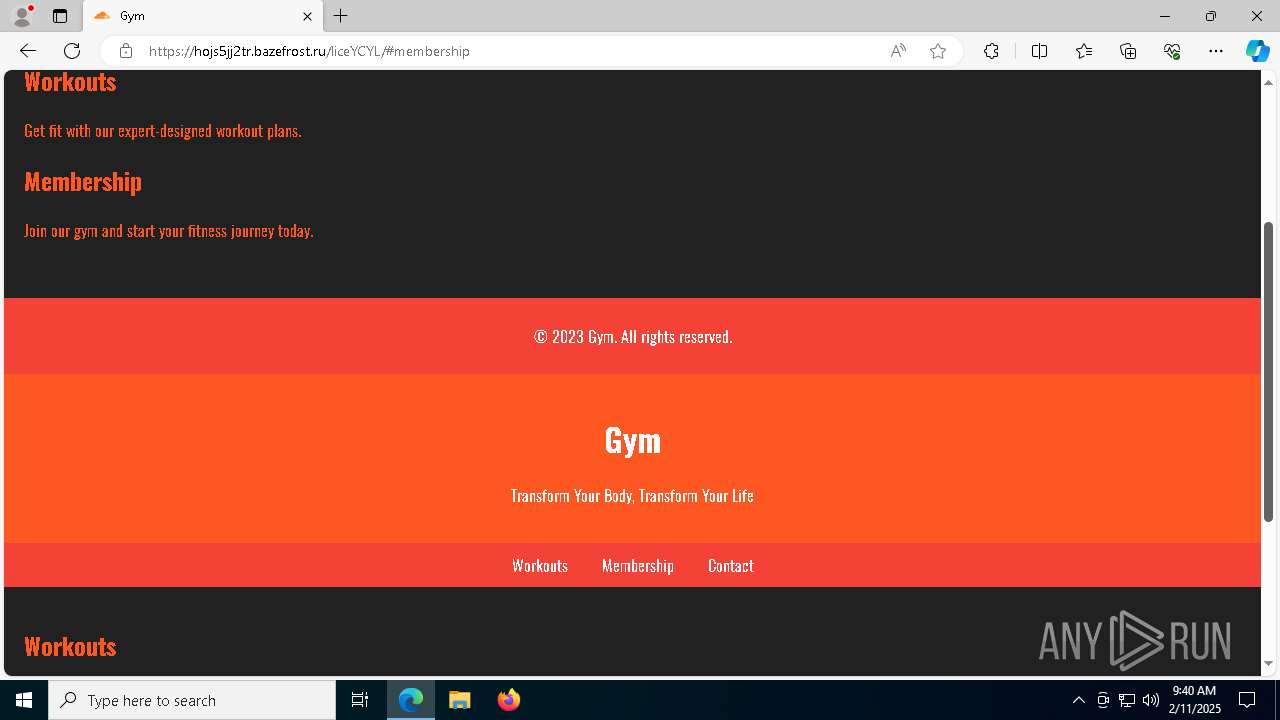1280x720 pixels.
Task: Click the page vertical scrollbar thumb
Action: pyautogui.click(x=1269, y=371)
